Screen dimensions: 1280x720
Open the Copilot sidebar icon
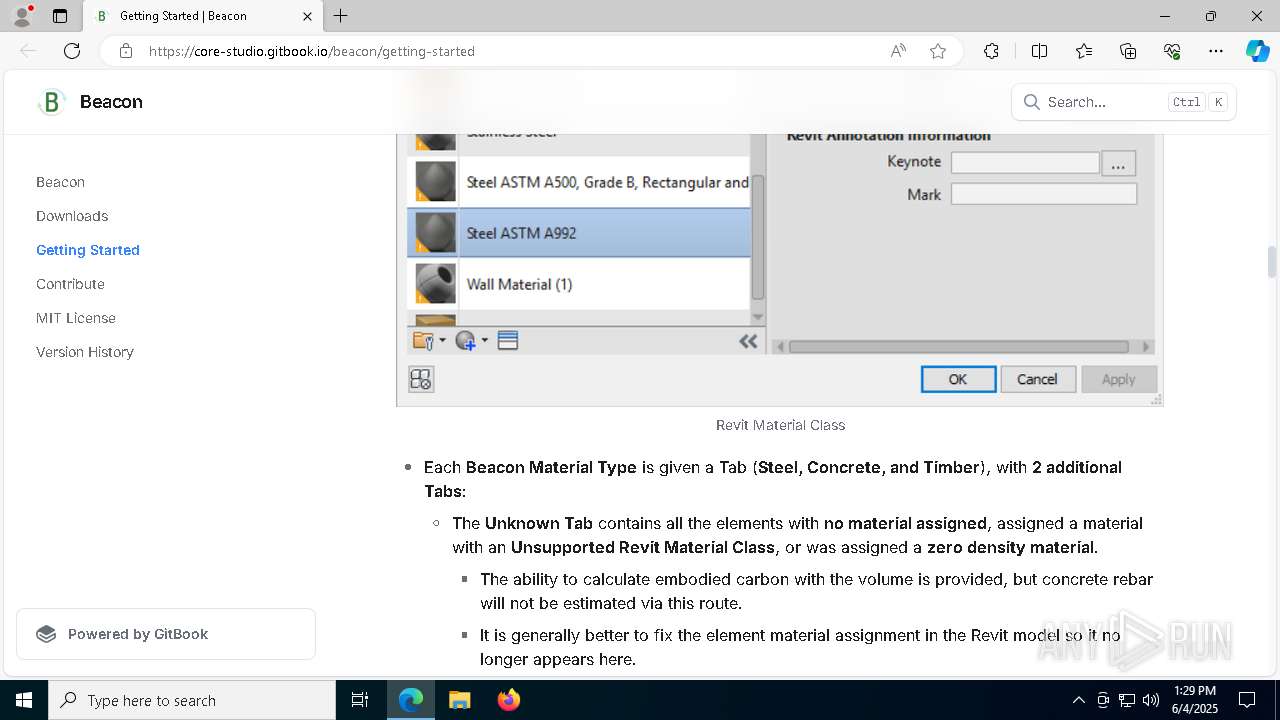[1257, 51]
